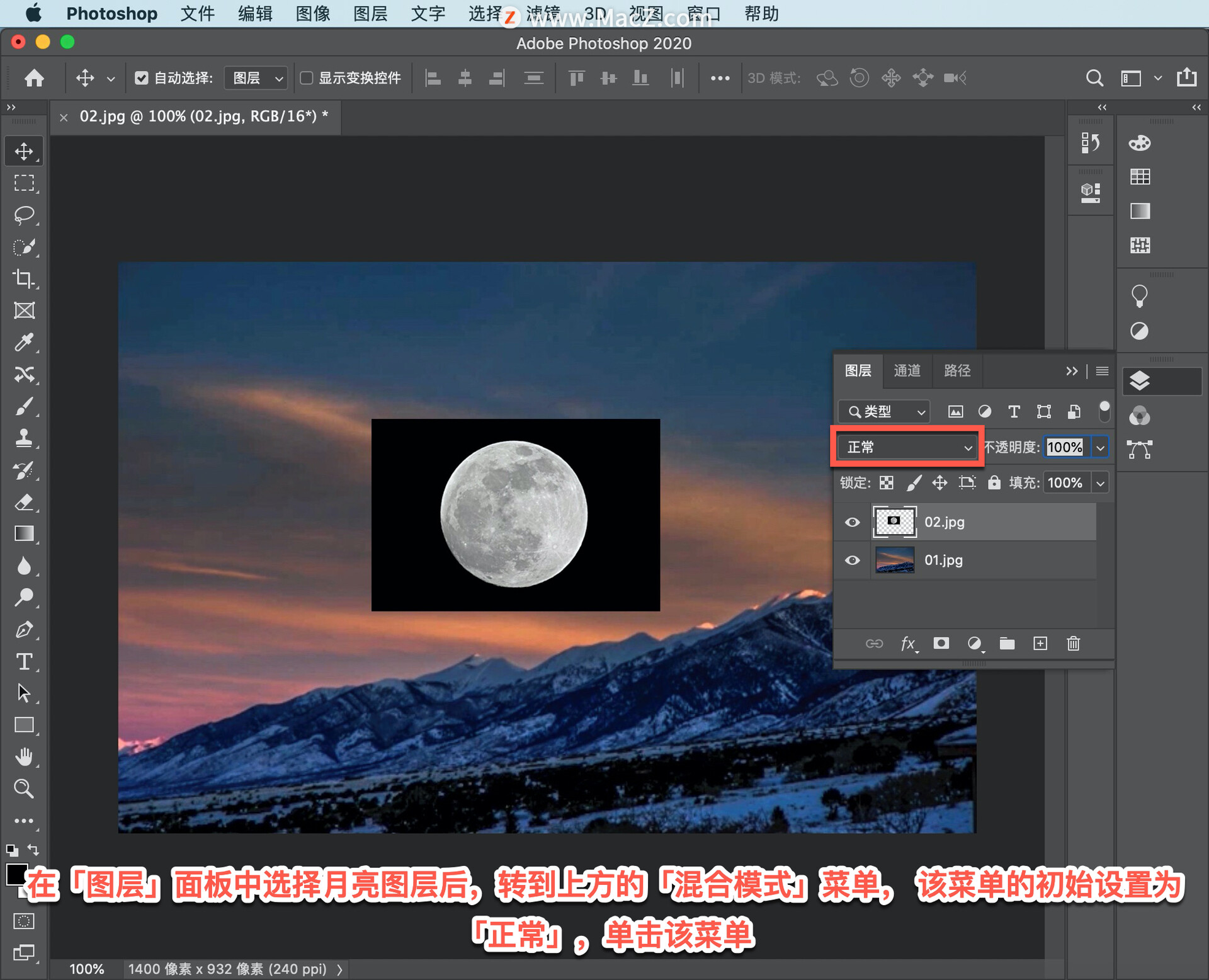Click the Home button in options bar
The image size is (1209, 980).
(34, 78)
